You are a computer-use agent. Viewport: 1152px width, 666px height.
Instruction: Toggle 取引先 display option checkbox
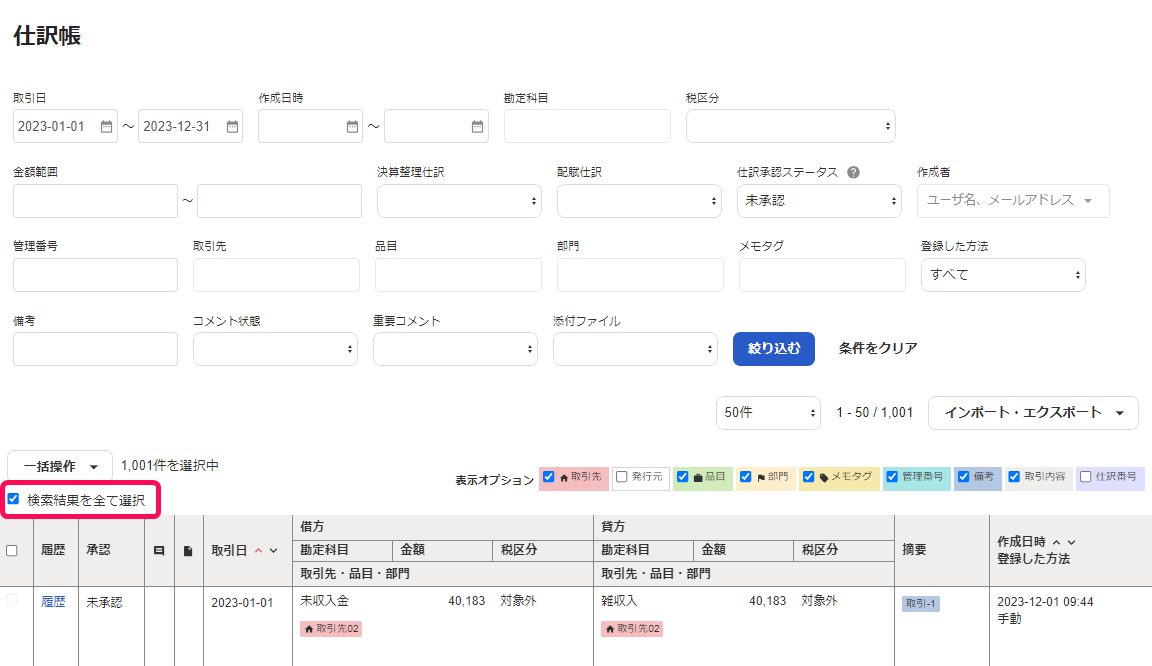[548, 476]
